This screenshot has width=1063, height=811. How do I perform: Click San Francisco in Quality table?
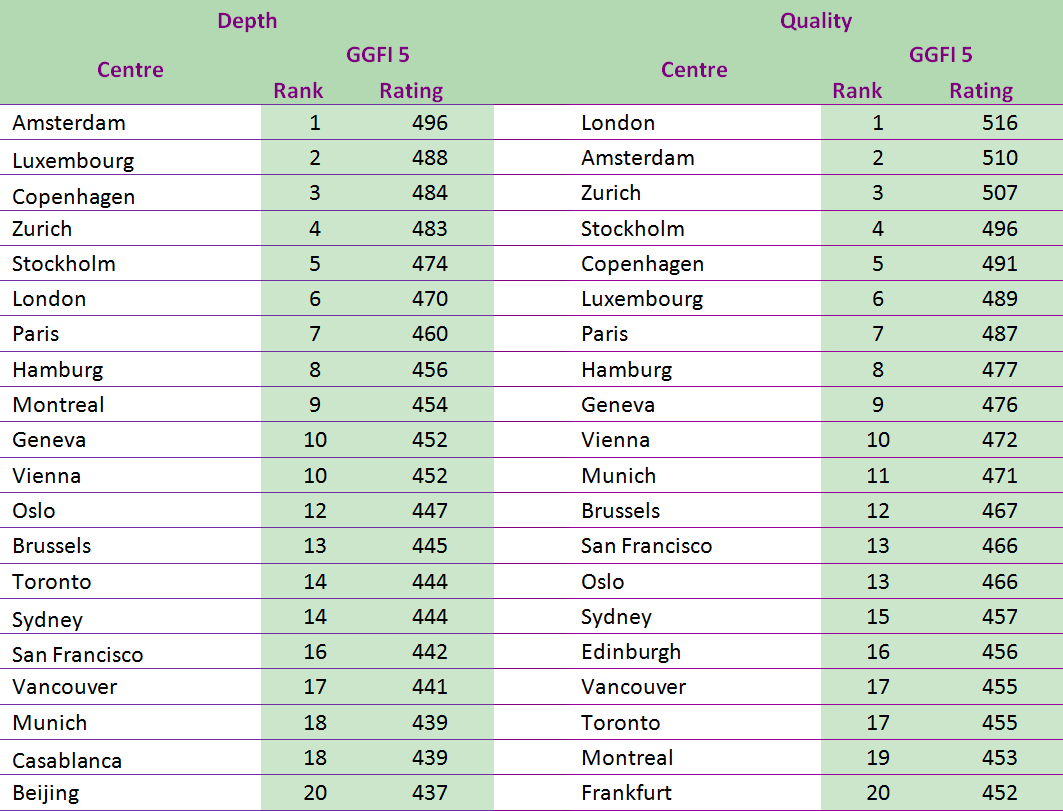click(x=646, y=546)
